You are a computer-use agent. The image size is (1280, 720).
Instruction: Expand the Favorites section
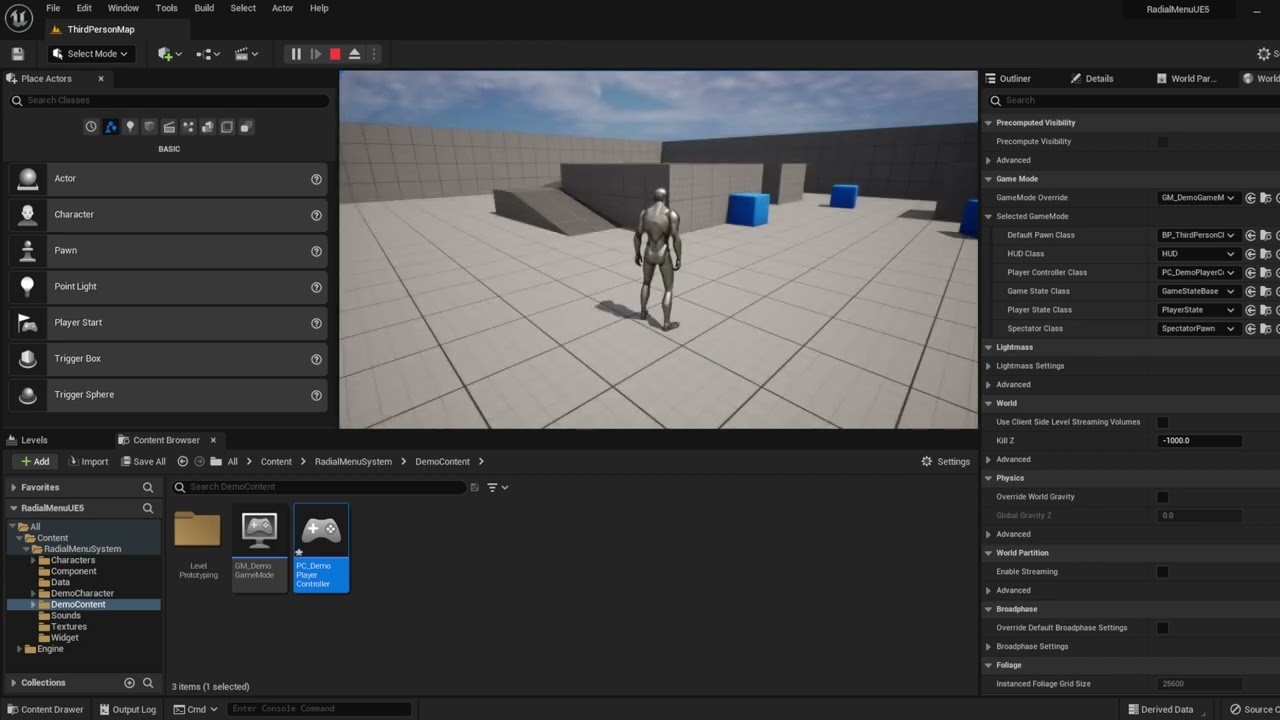tap(13, 488)
